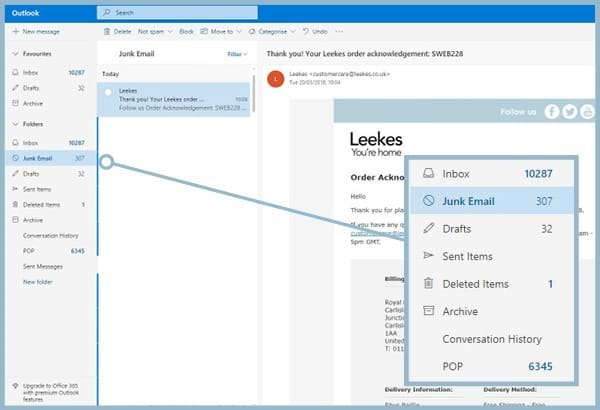The image size is (600, 410).
Task: Select the Drafts folder under Folders
Action: (x=51, y=173)
